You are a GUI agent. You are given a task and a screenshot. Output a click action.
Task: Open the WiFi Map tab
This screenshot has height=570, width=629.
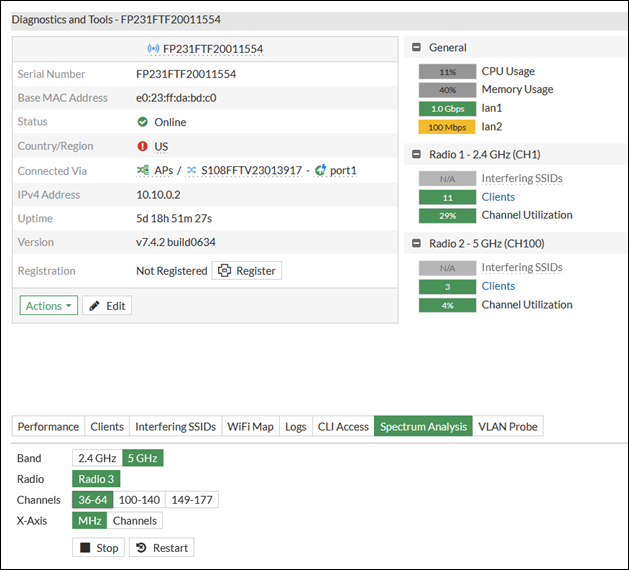pos(249,427)
